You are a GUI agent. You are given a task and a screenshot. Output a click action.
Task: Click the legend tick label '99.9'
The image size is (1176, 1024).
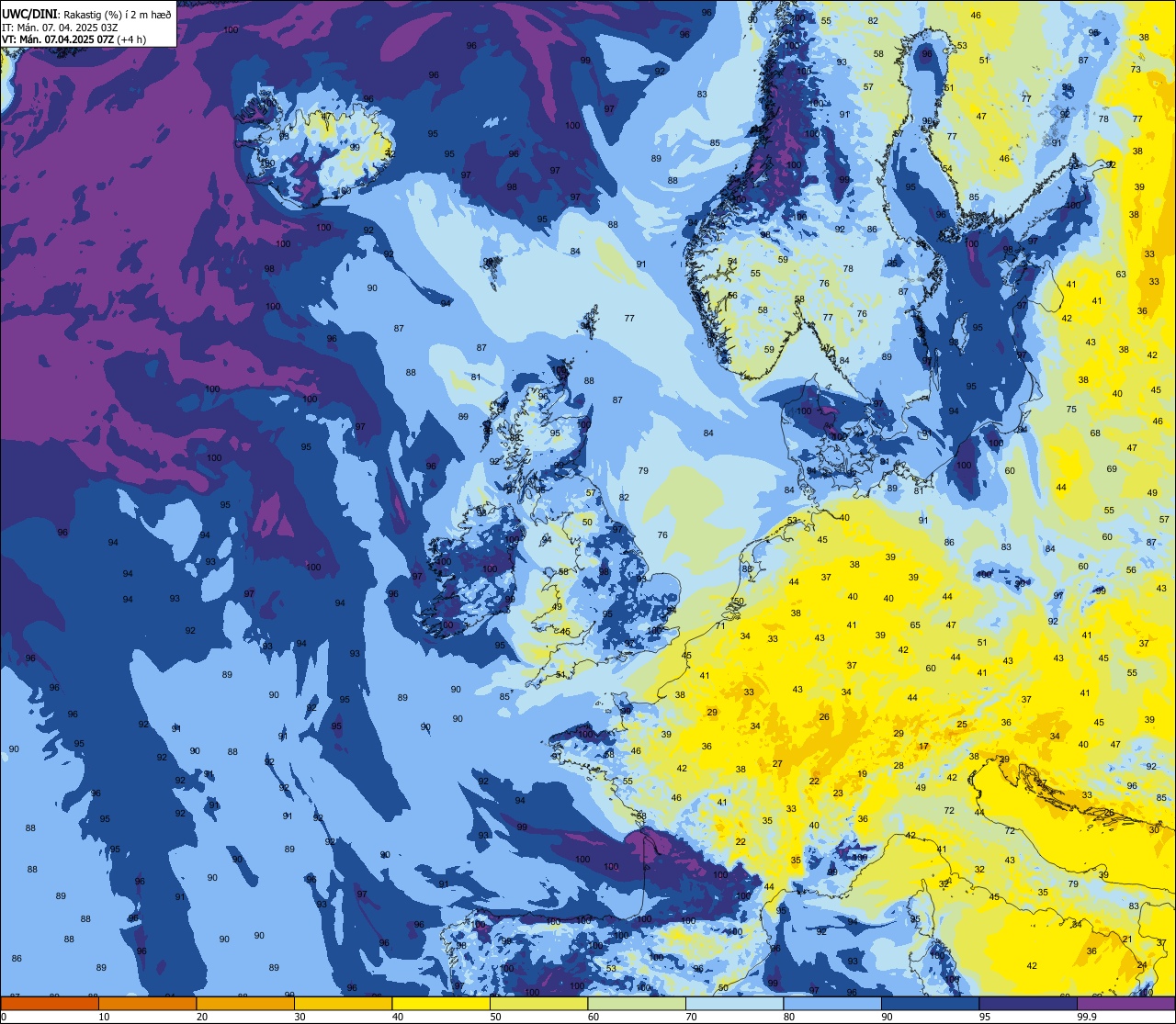pyautogui.click(x=1088, y=1017)
